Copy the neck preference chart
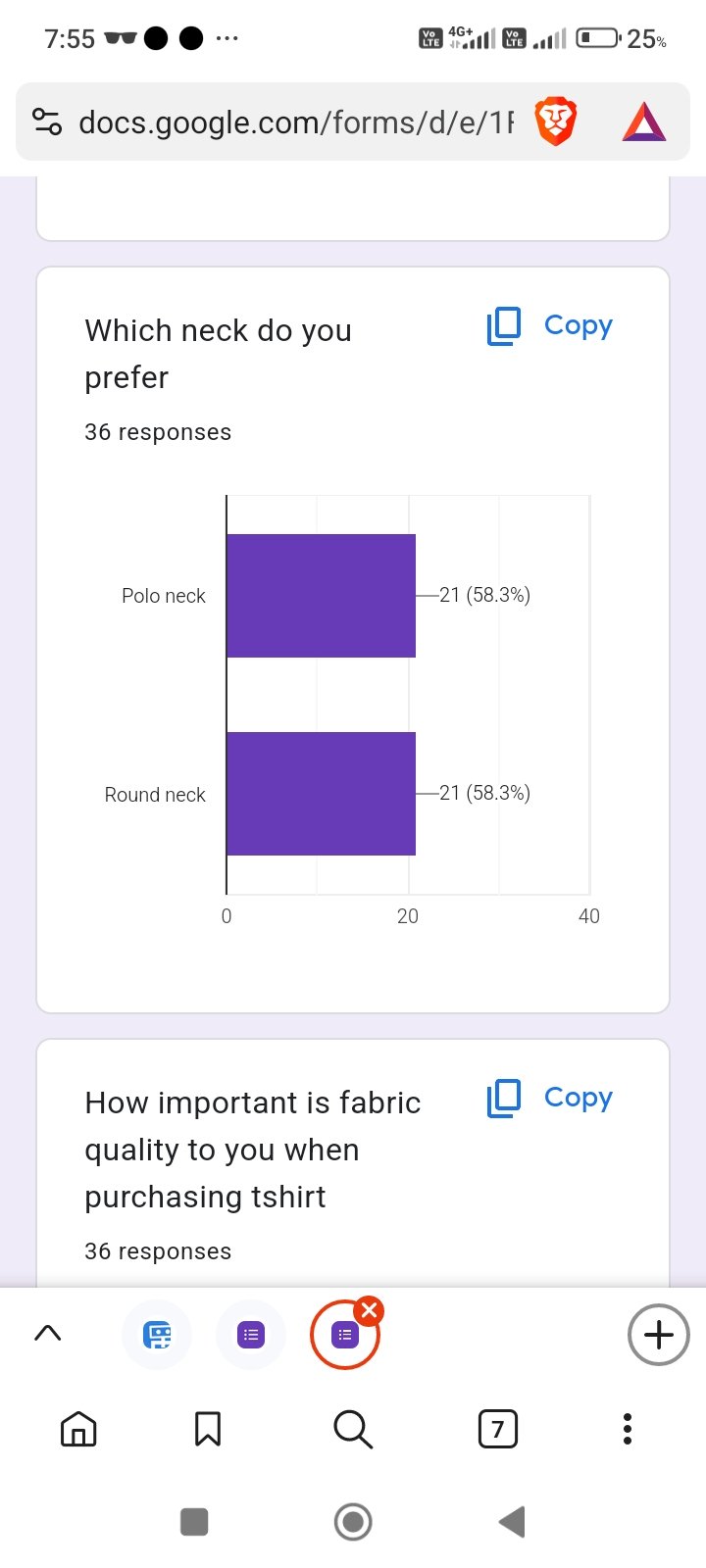 pyautogui.click(x=578, y=325)
